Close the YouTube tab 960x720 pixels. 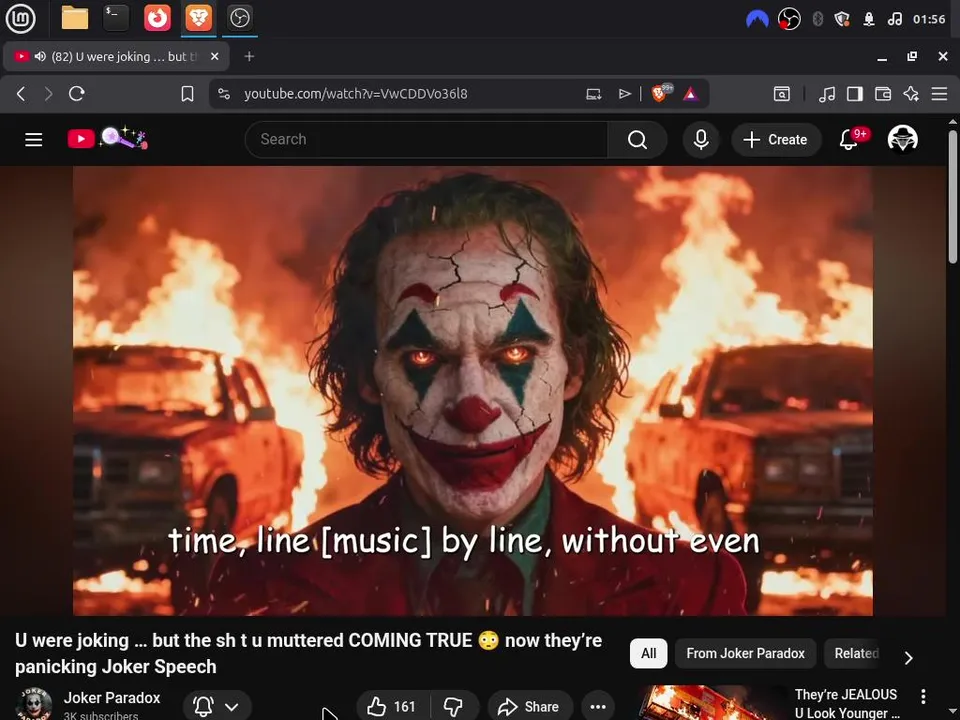pos(214,56)
